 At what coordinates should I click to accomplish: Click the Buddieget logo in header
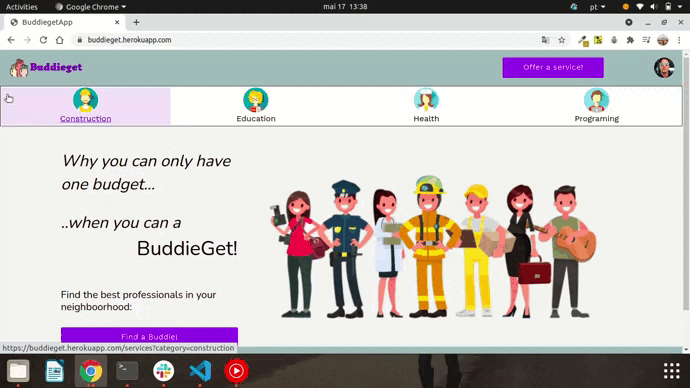coord(46,67)
